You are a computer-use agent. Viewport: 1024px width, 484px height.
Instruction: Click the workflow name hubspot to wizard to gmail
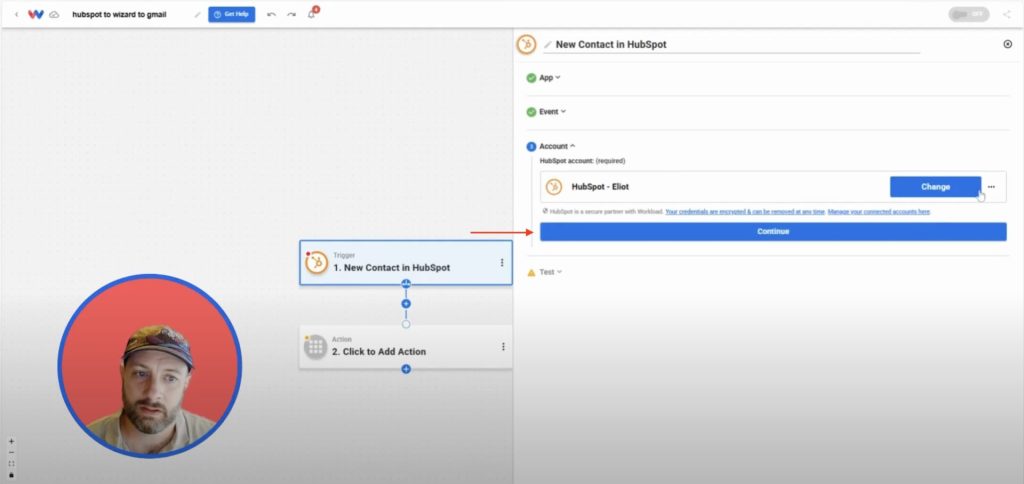(x=120, y=14)
